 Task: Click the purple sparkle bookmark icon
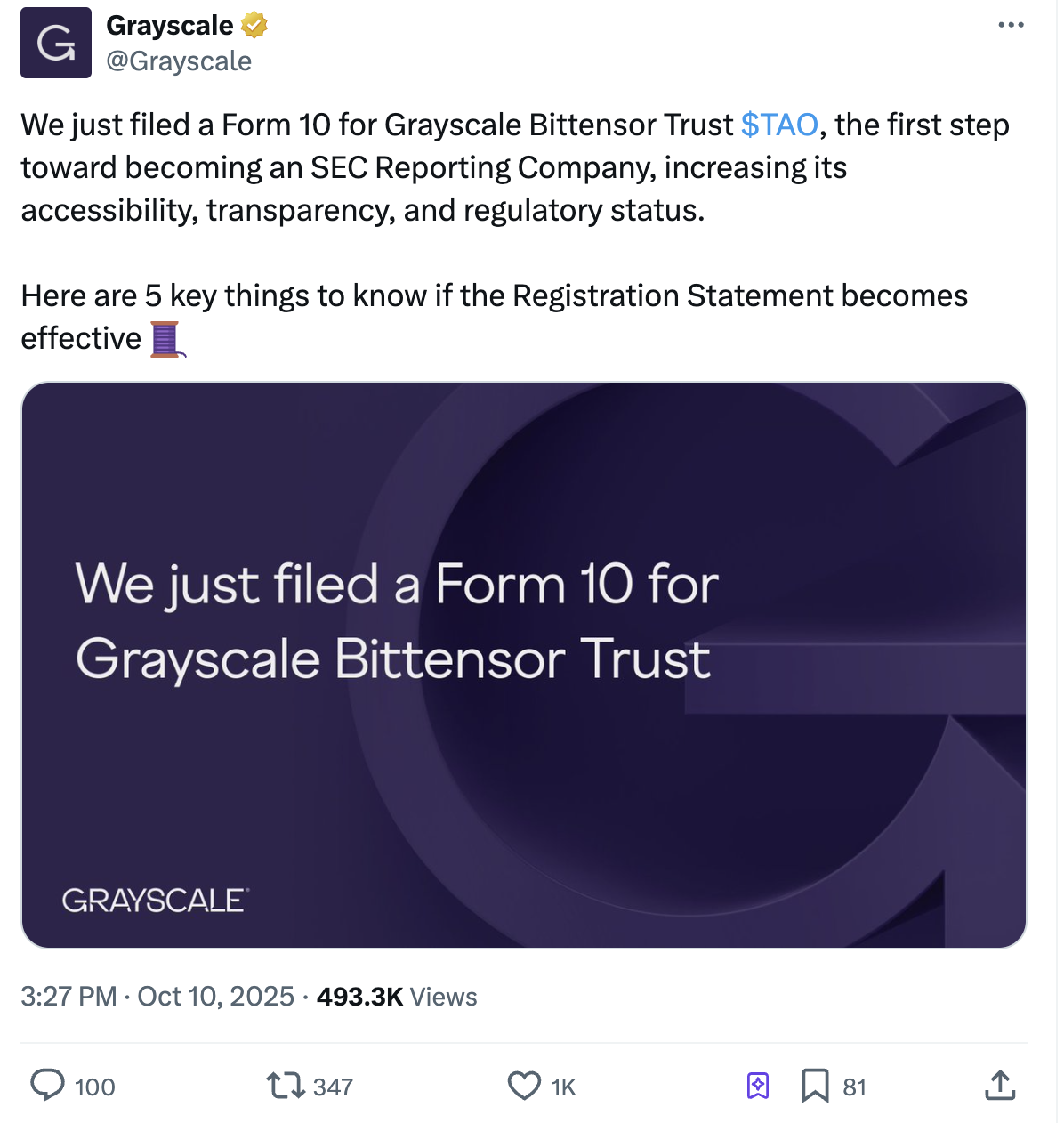click(757, 1086)
